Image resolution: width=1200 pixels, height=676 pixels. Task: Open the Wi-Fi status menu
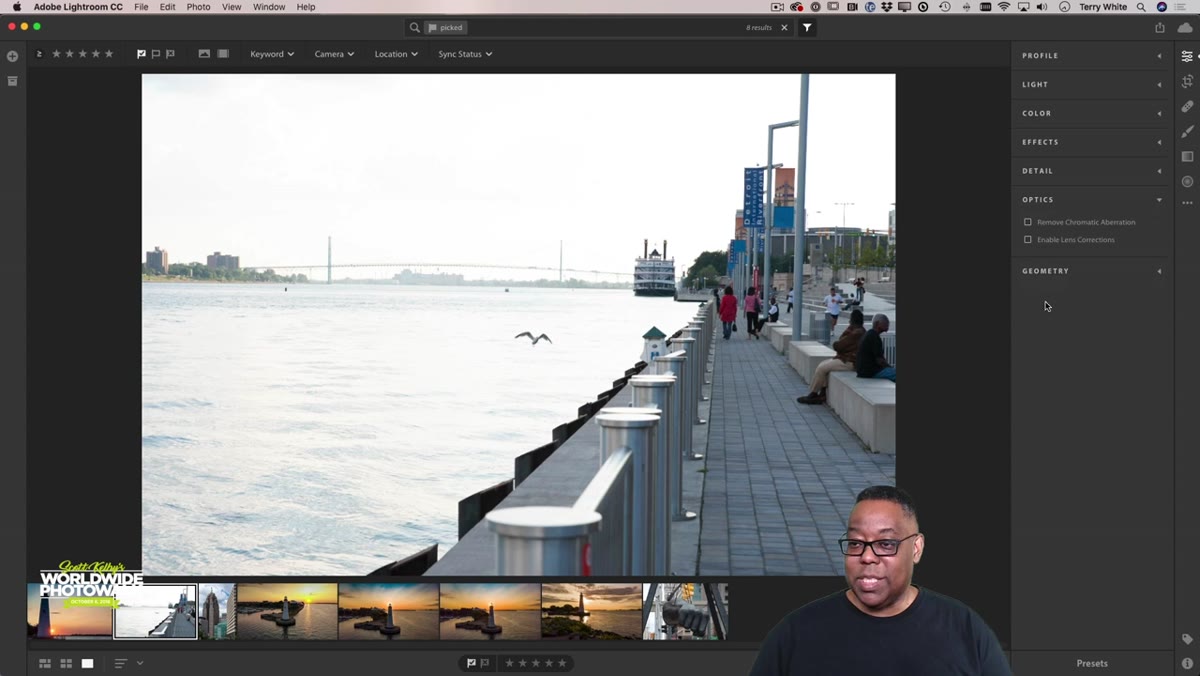coord(1004,7)
